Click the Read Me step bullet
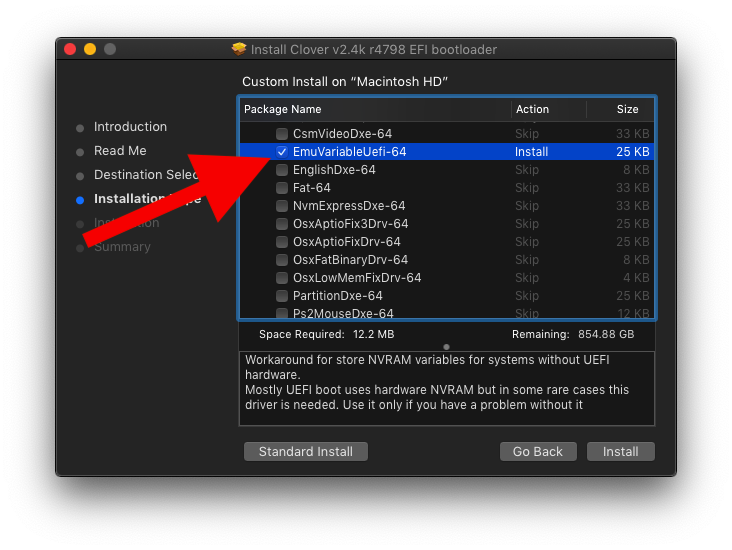The image size is (732, 550). [x=80, y=152]
